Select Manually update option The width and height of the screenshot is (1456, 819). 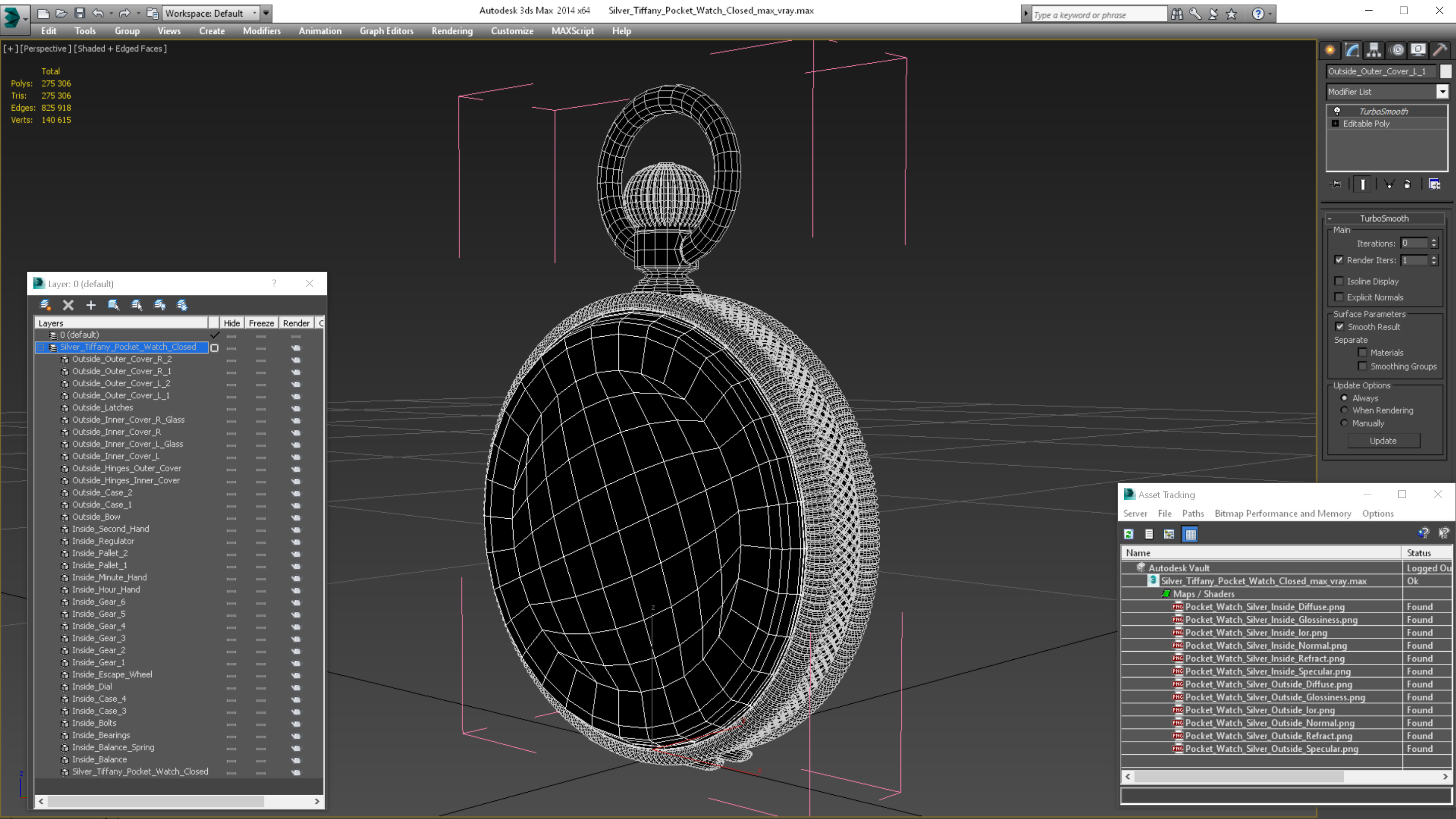tap(1344, 423)
